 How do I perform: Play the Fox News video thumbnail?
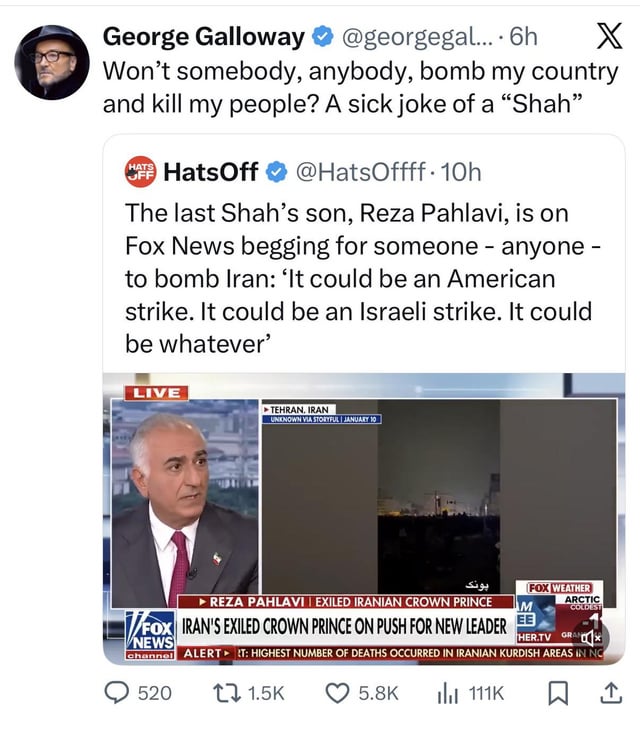click(x=364, y=518)
